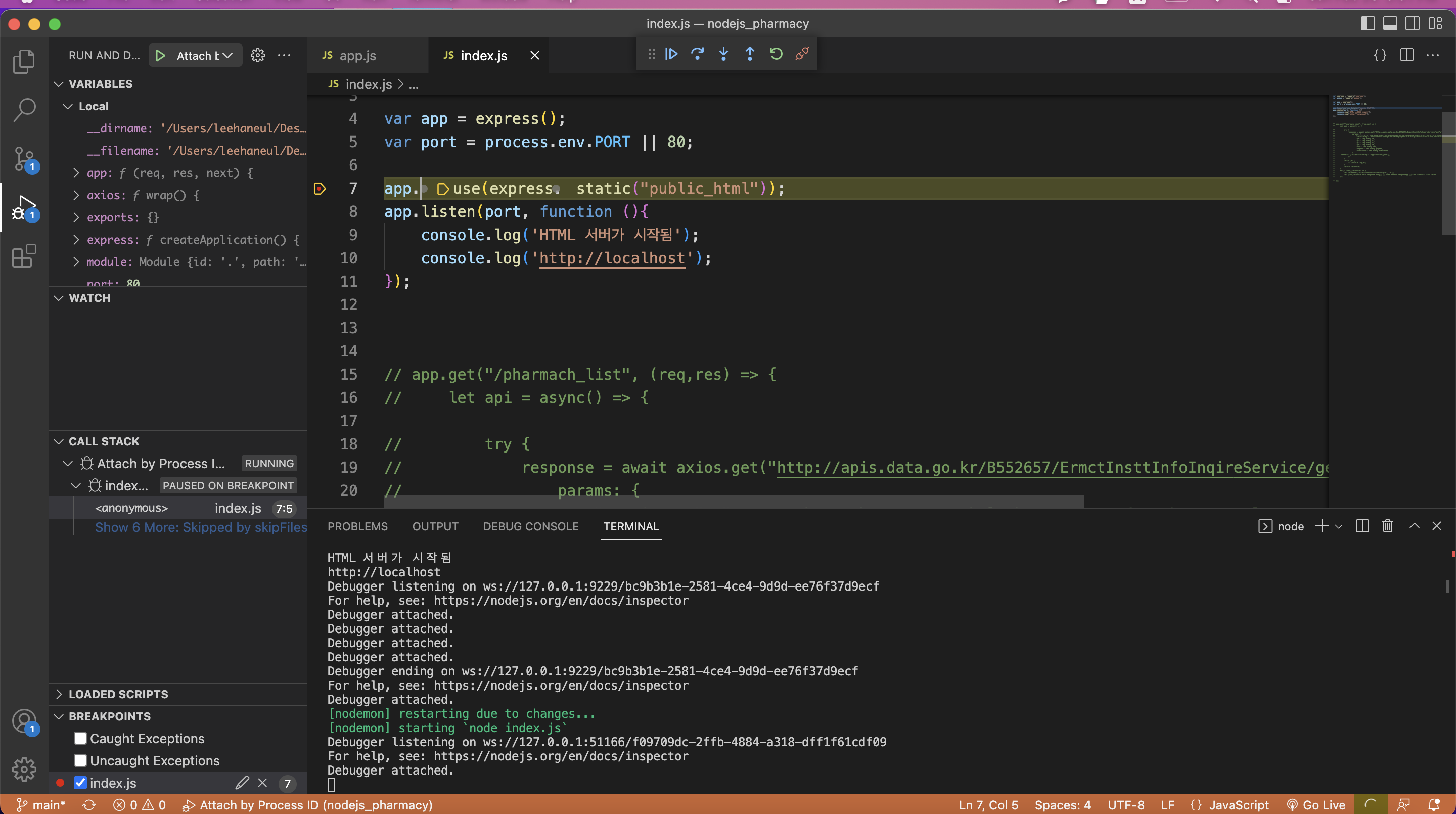Screen dimensions: 1456x814
Task: Step into in debug toolbar
Action: pos(723,54)
